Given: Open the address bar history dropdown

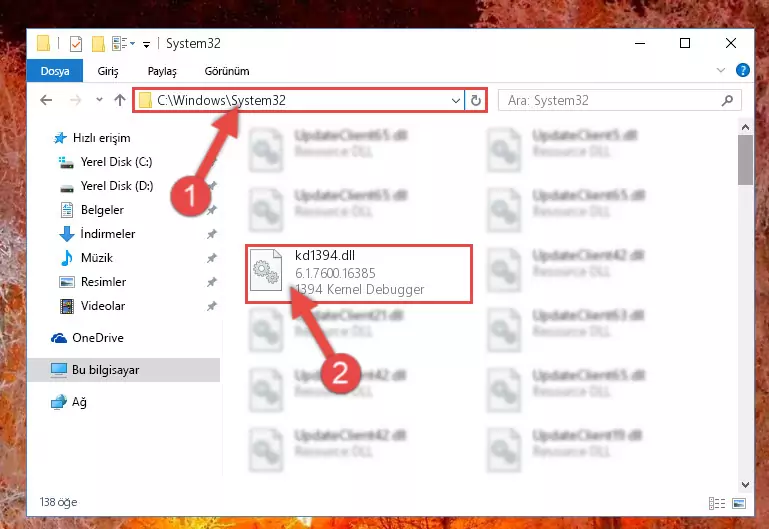Looking at the screenshot, I should [456, 101].
